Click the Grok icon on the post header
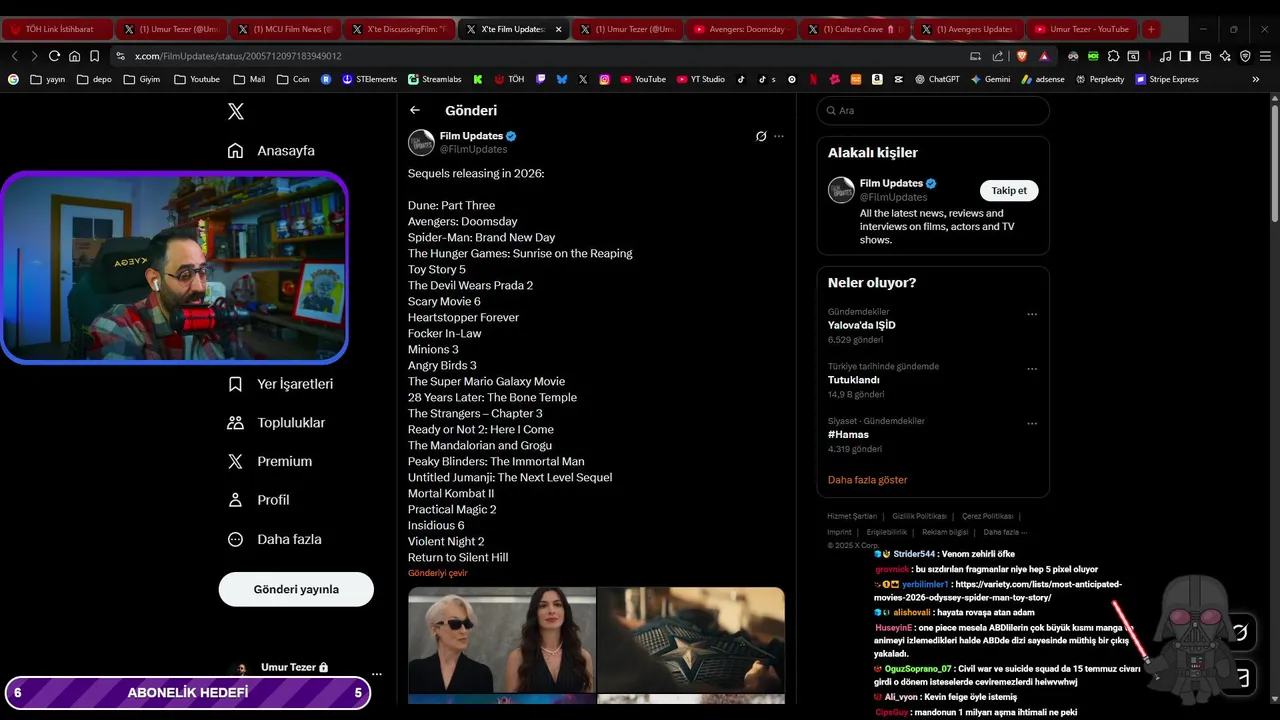Screen dimensions: 1280x720 pos(761,136)
